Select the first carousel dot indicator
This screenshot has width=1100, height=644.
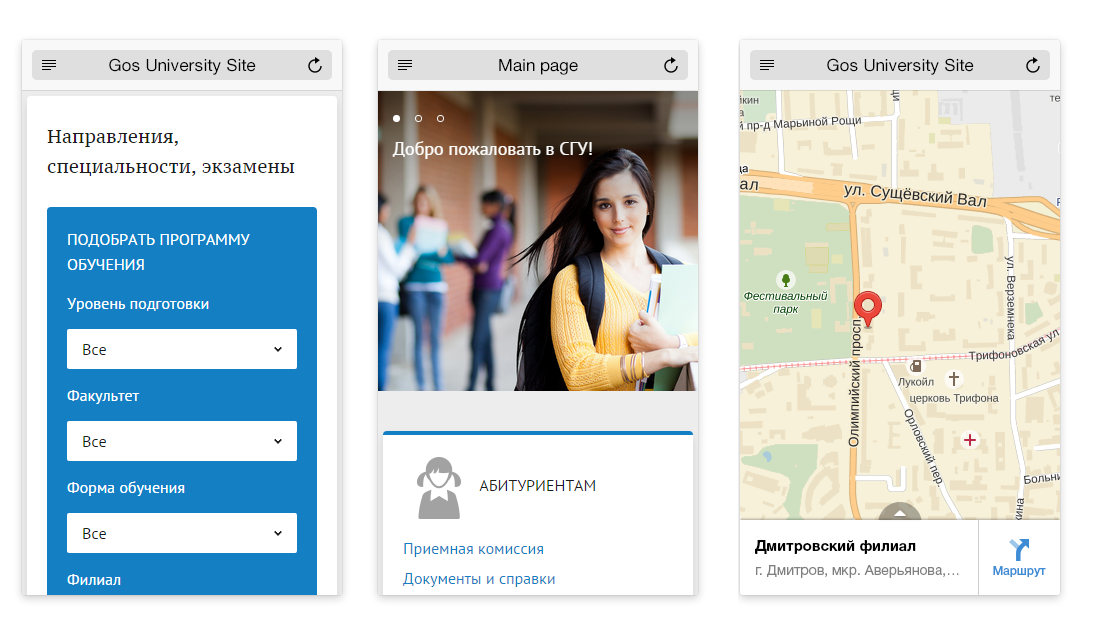coord(397,119)
